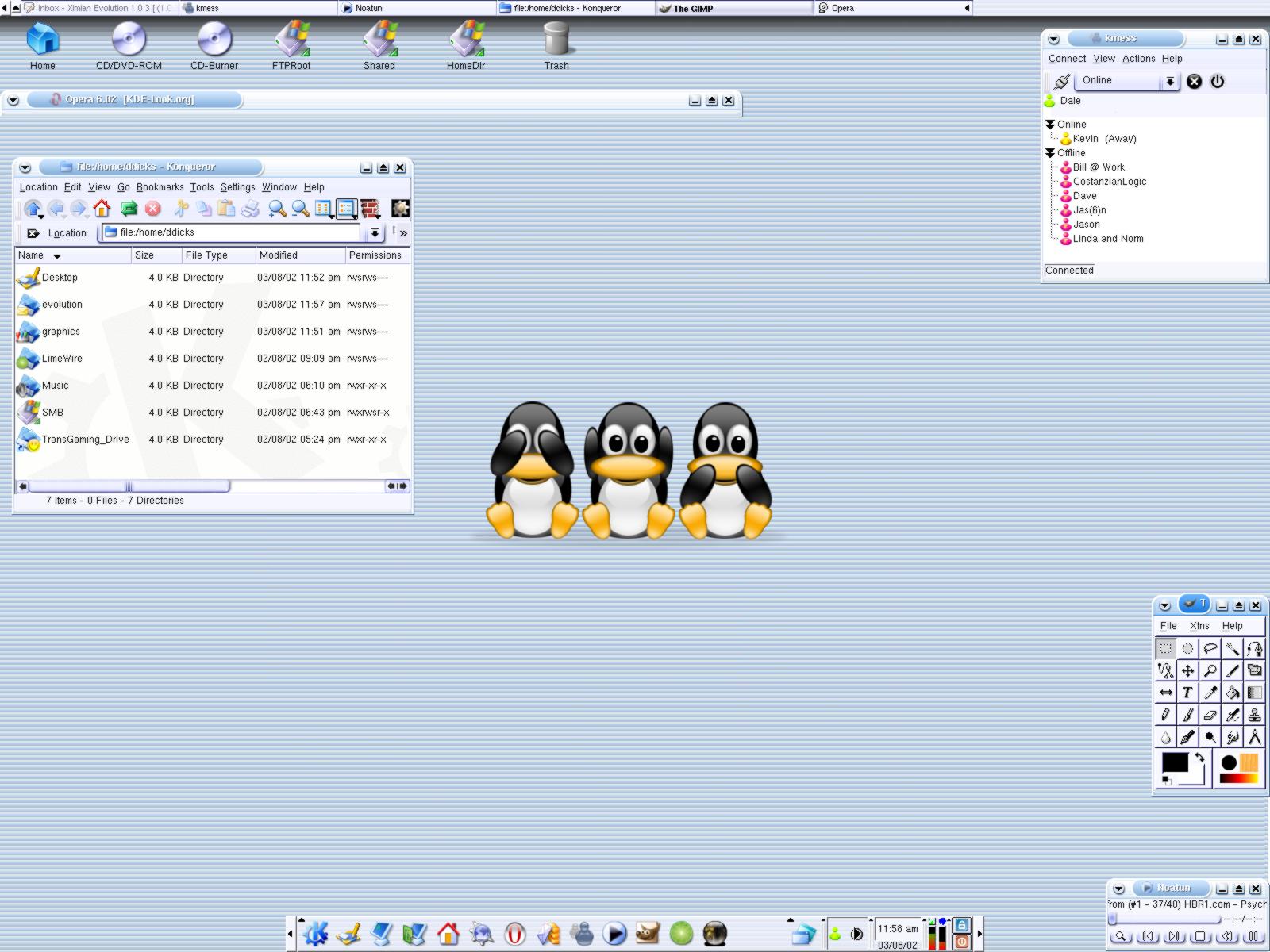
Task: Click the Up arrow icon in Konqueror
Action: [x=33, y=209]
